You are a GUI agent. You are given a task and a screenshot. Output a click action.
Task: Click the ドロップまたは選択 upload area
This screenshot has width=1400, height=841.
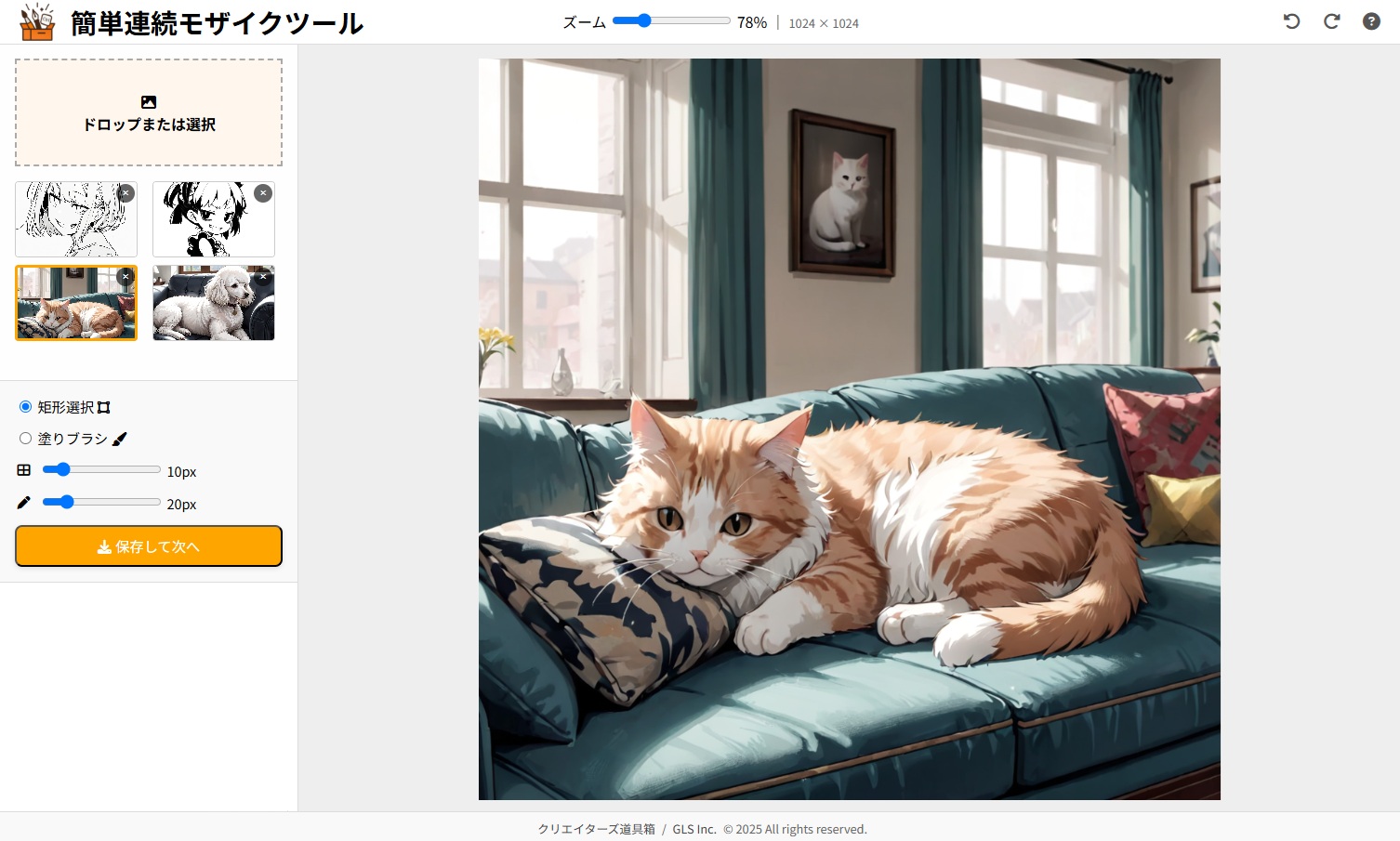point(149,112)
